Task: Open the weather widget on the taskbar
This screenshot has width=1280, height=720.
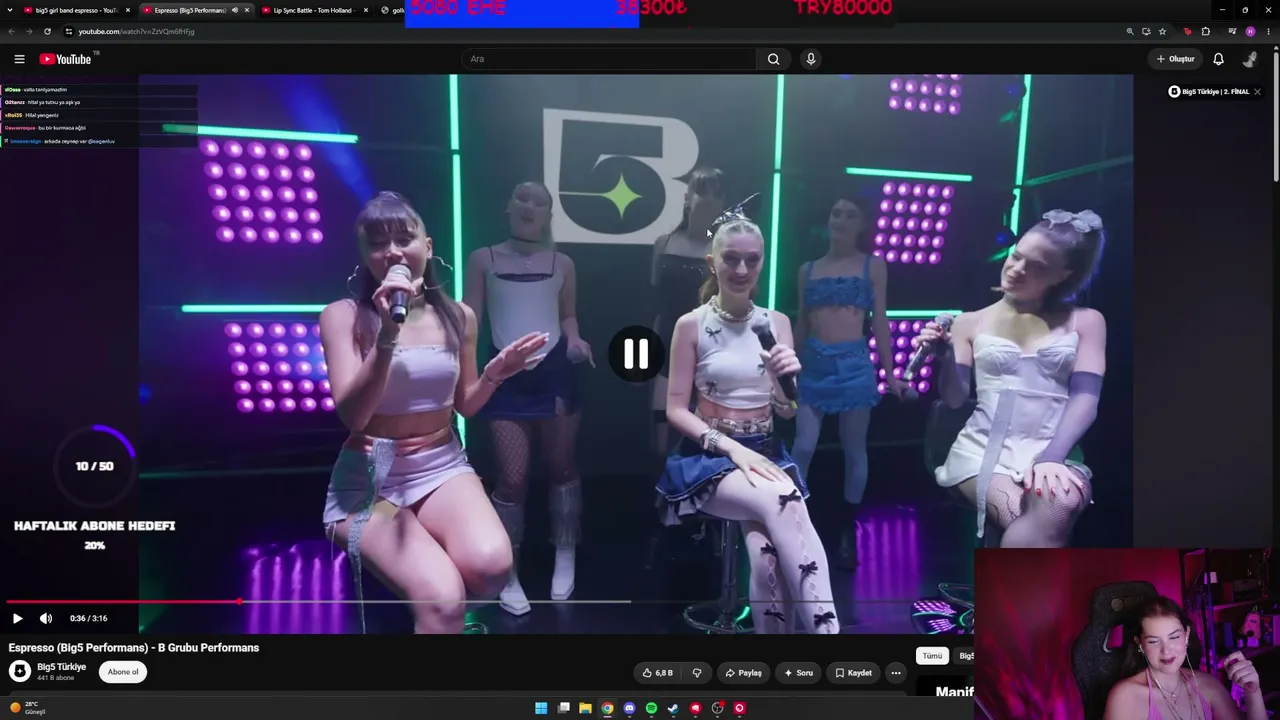Action: tap(28, 708)
